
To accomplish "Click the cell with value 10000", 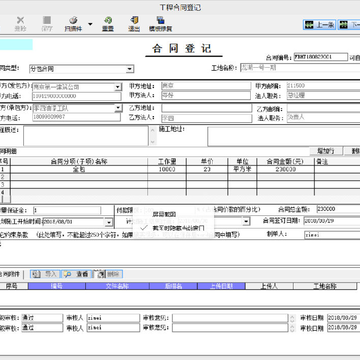I will (167, 169).
